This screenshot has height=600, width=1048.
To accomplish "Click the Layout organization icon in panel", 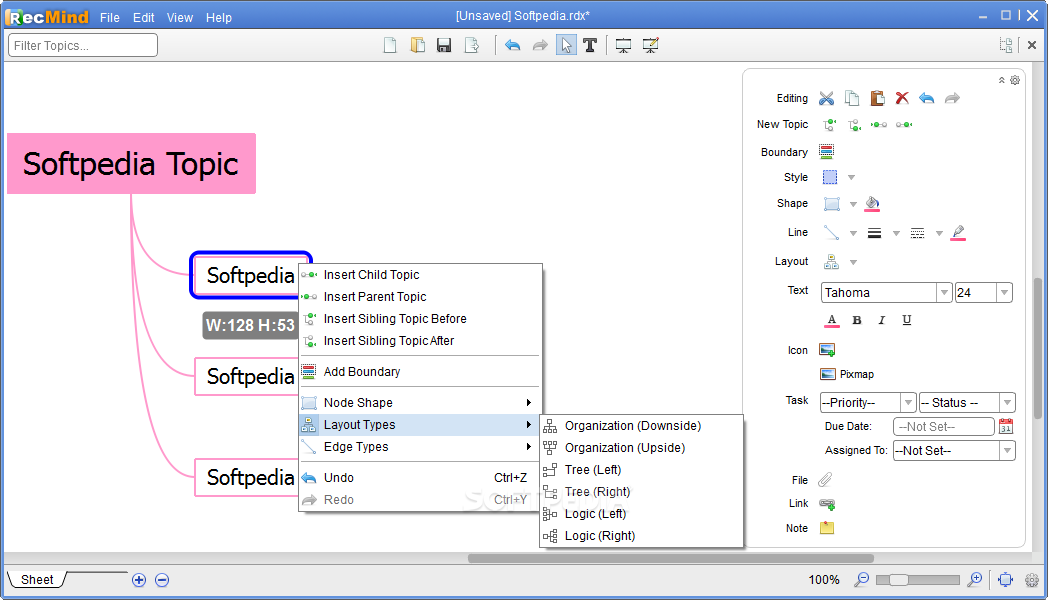I will tap(831, 261).
